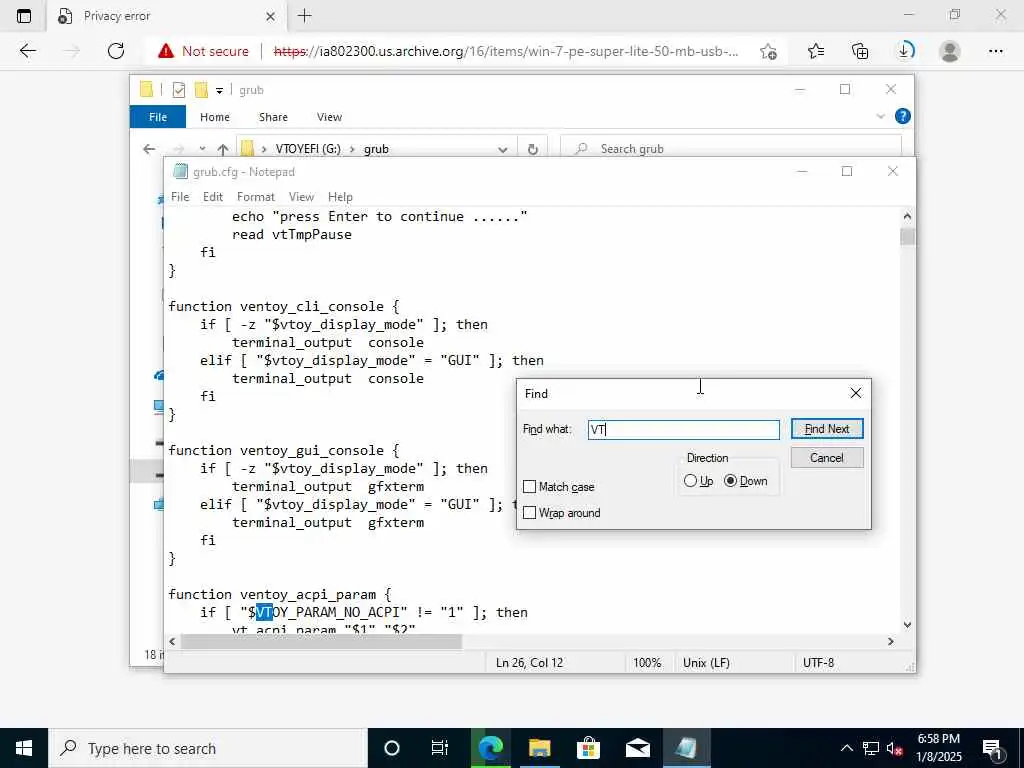Open Notepad File menu

pyautogui.click(x=180, y=197)
